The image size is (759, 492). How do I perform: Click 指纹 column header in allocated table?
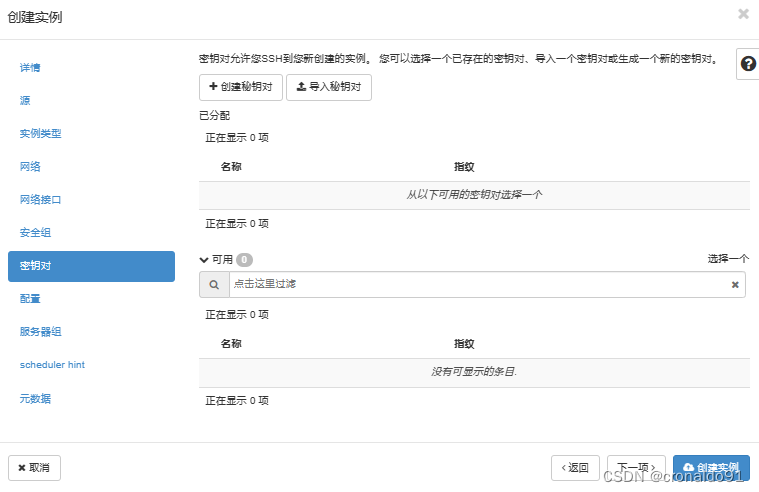coord(464,167)
